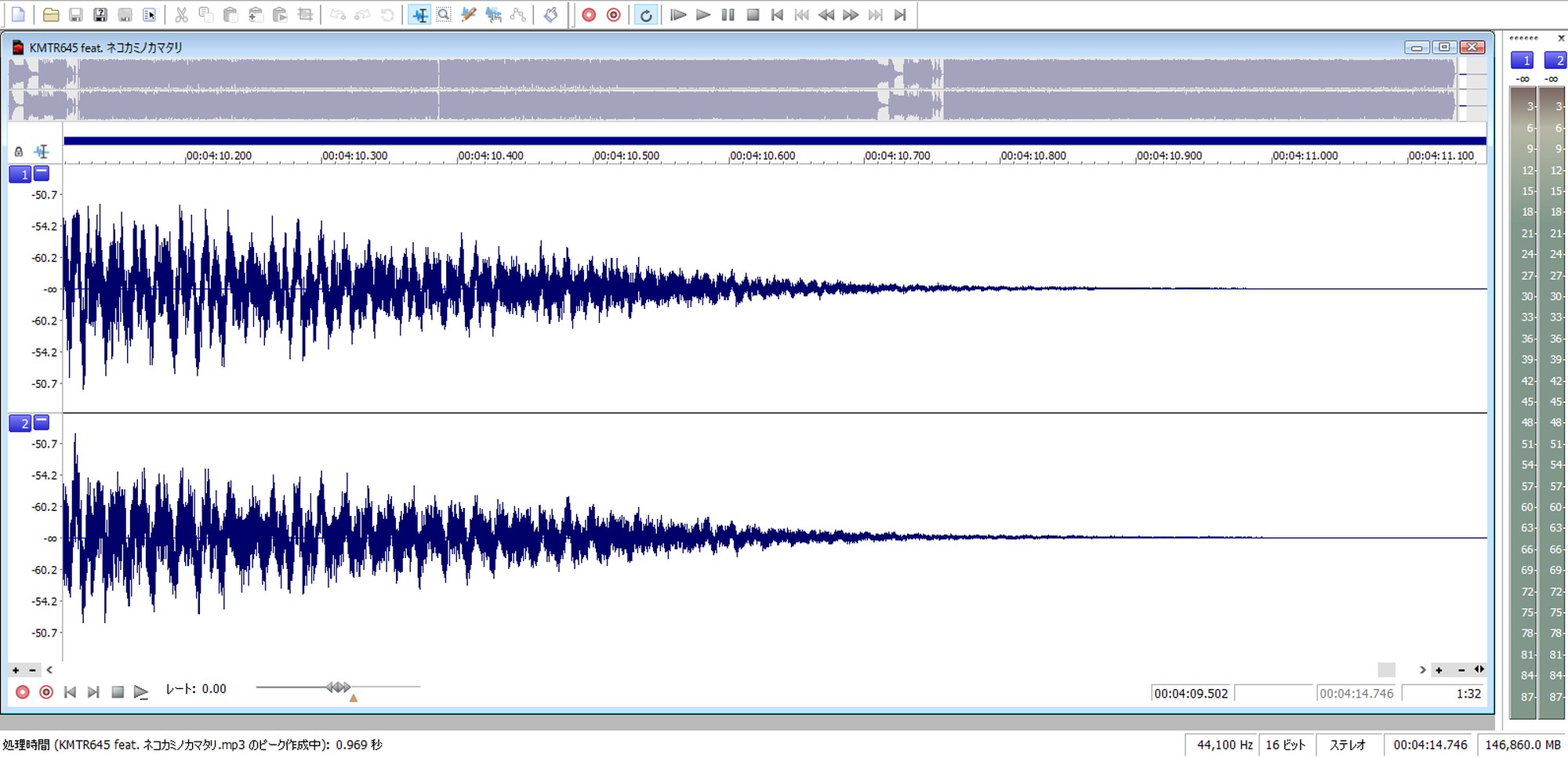Image resolution: width=1568 pixels, height=758 pixels.
Task: Toggle channel 1 enable button
Action: pyautogui.click(x=20, y=174)
